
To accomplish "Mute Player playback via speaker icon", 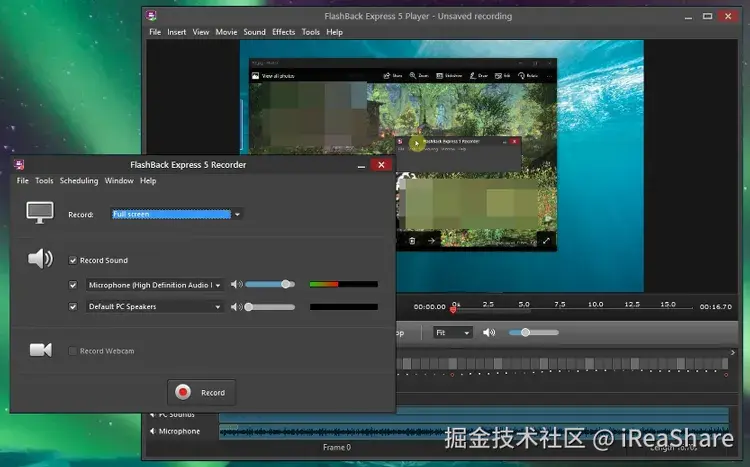I will (489, 333).
